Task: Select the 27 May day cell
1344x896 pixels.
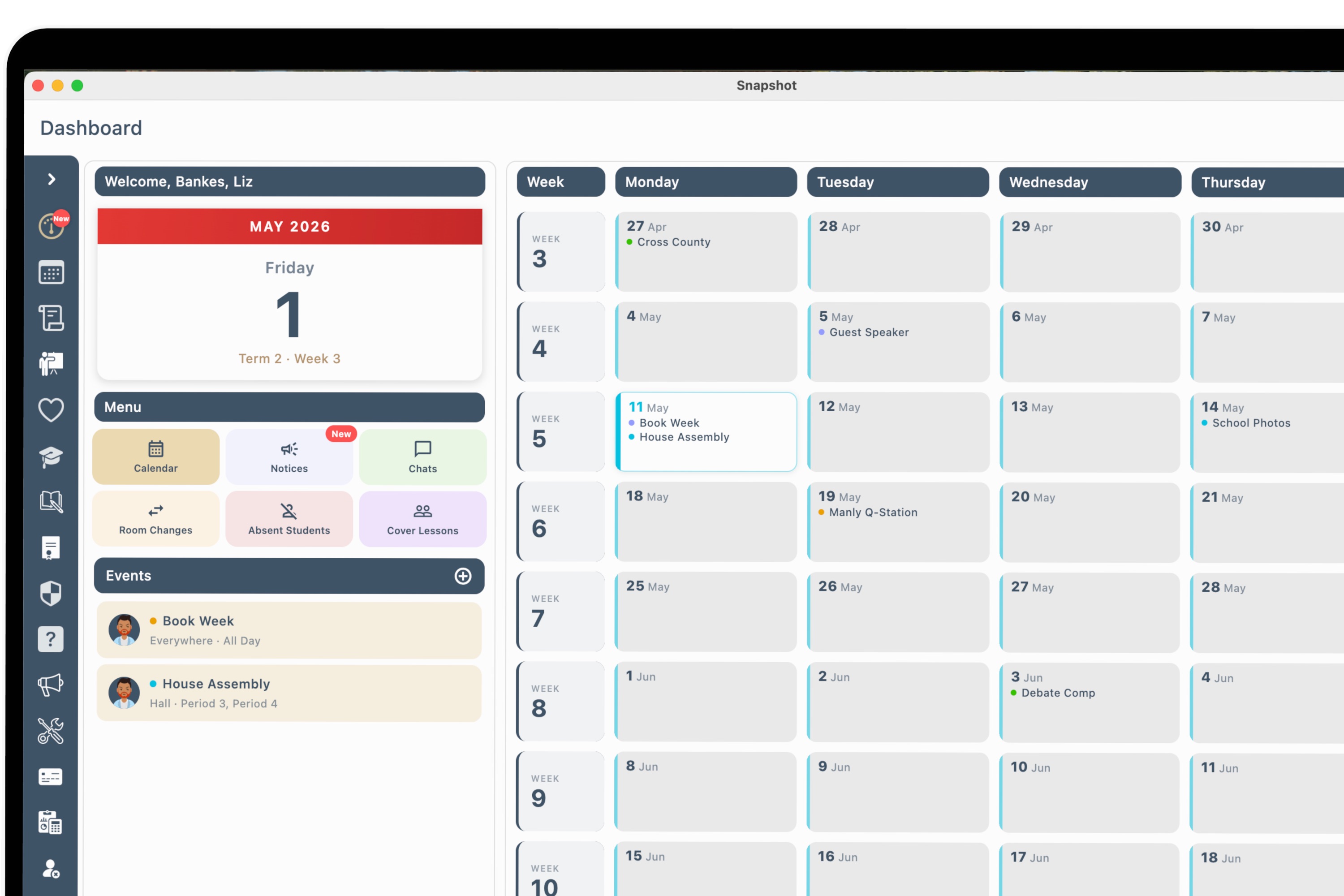Action: coord(1090,612)
